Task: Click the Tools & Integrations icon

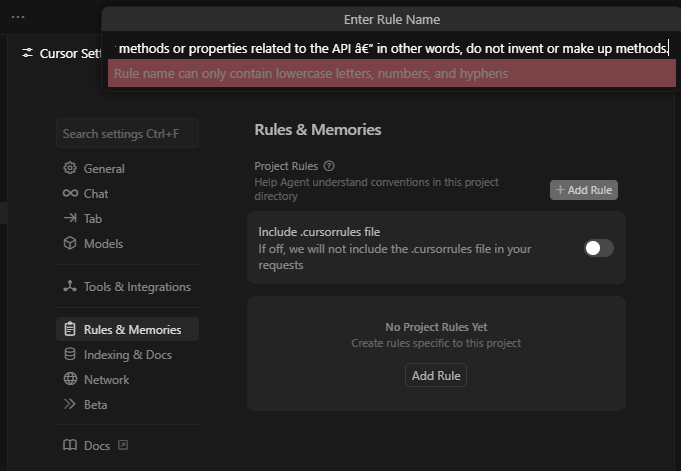Action: click(70, 286)
